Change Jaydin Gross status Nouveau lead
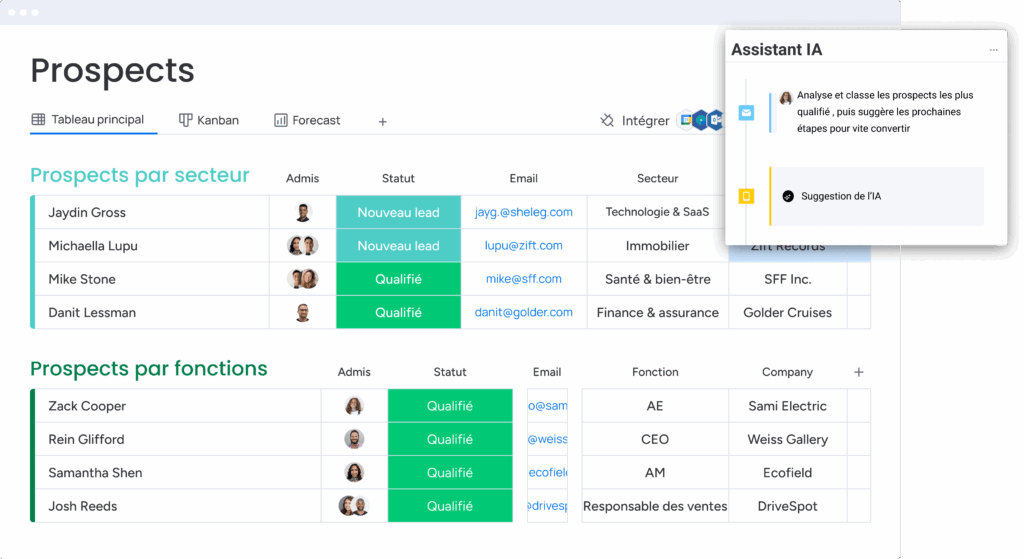The width and height of the screenshot is (1024, 559). (x=398, y=212)
